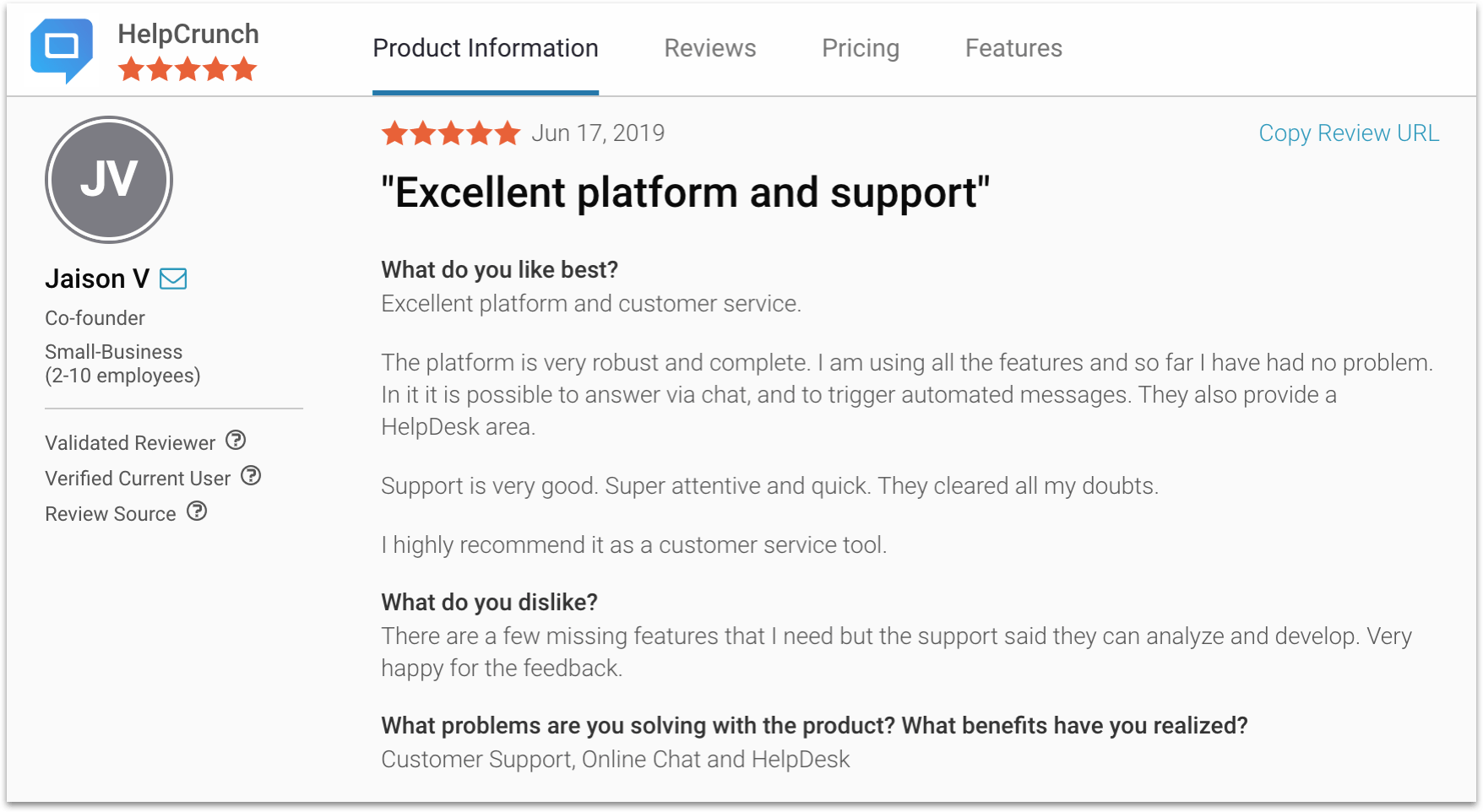Click the envelope icon next to Jaison V
The width and height of the screenshot is (1483, 812).
coord(173,279)
